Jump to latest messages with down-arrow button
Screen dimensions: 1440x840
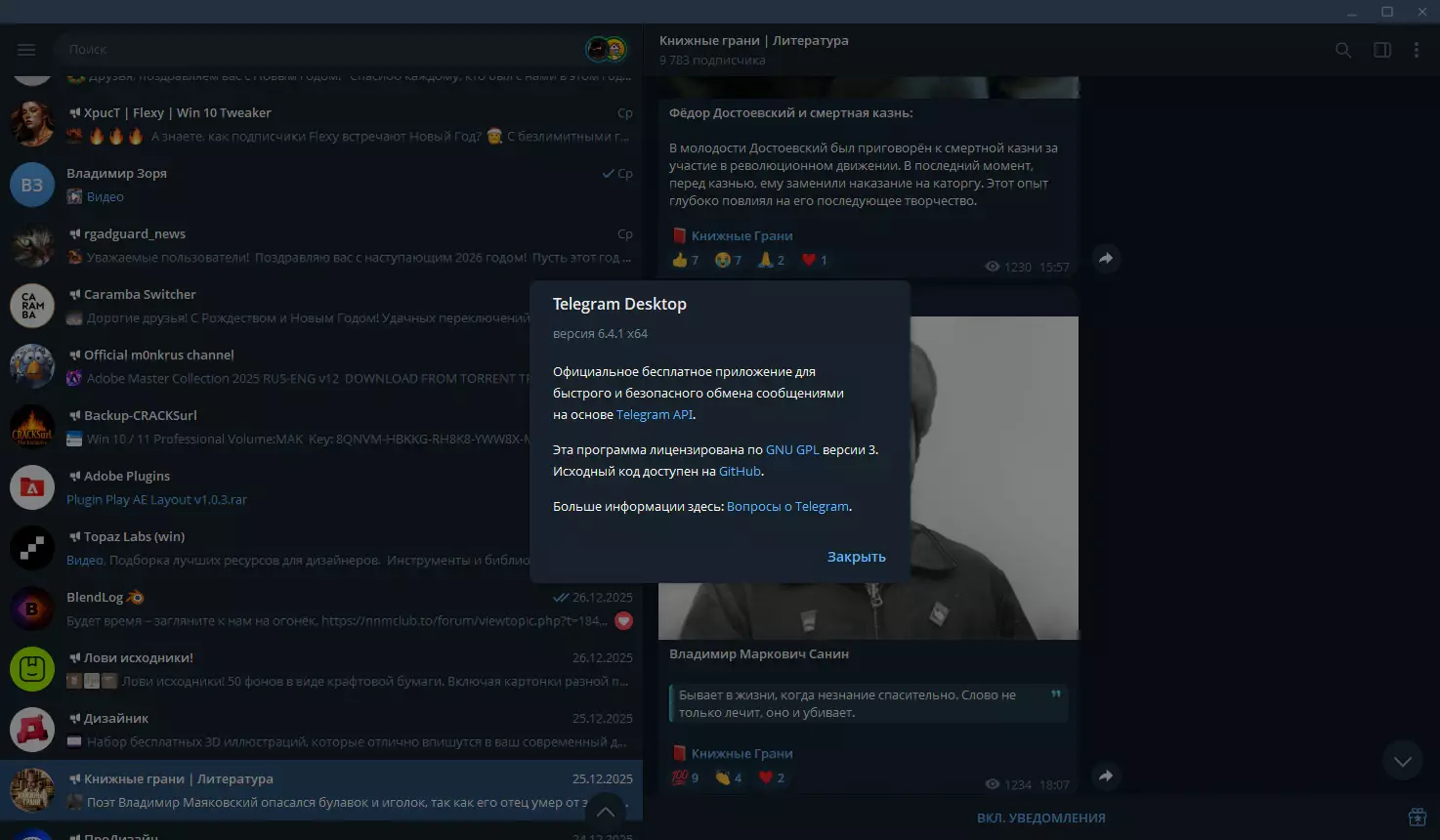click(1403, 762)
